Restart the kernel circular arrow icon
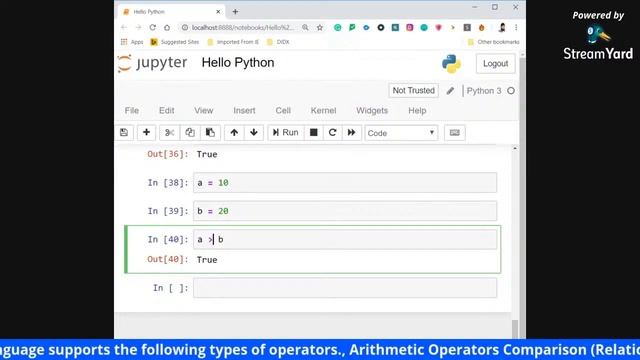The width and height of the screenshot is (640, 360). (332, 133)
